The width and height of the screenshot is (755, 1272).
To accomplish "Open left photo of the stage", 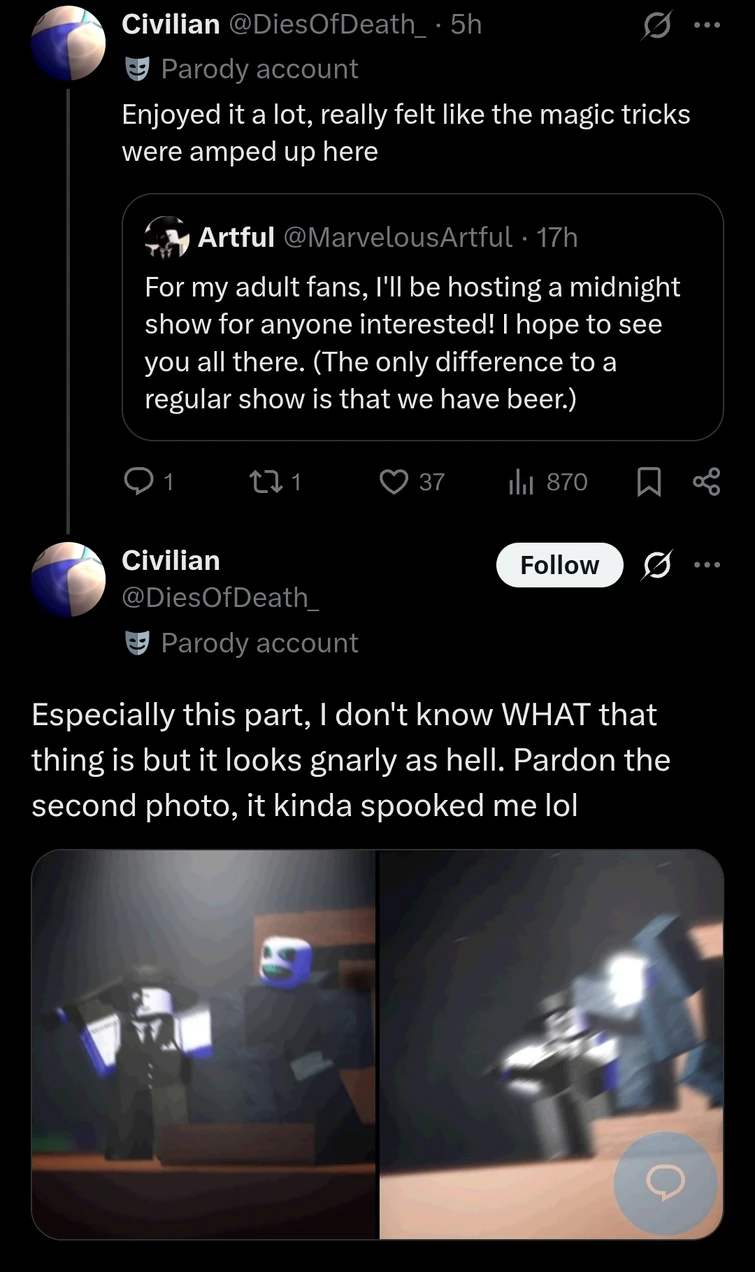I will pos(204,1044).
